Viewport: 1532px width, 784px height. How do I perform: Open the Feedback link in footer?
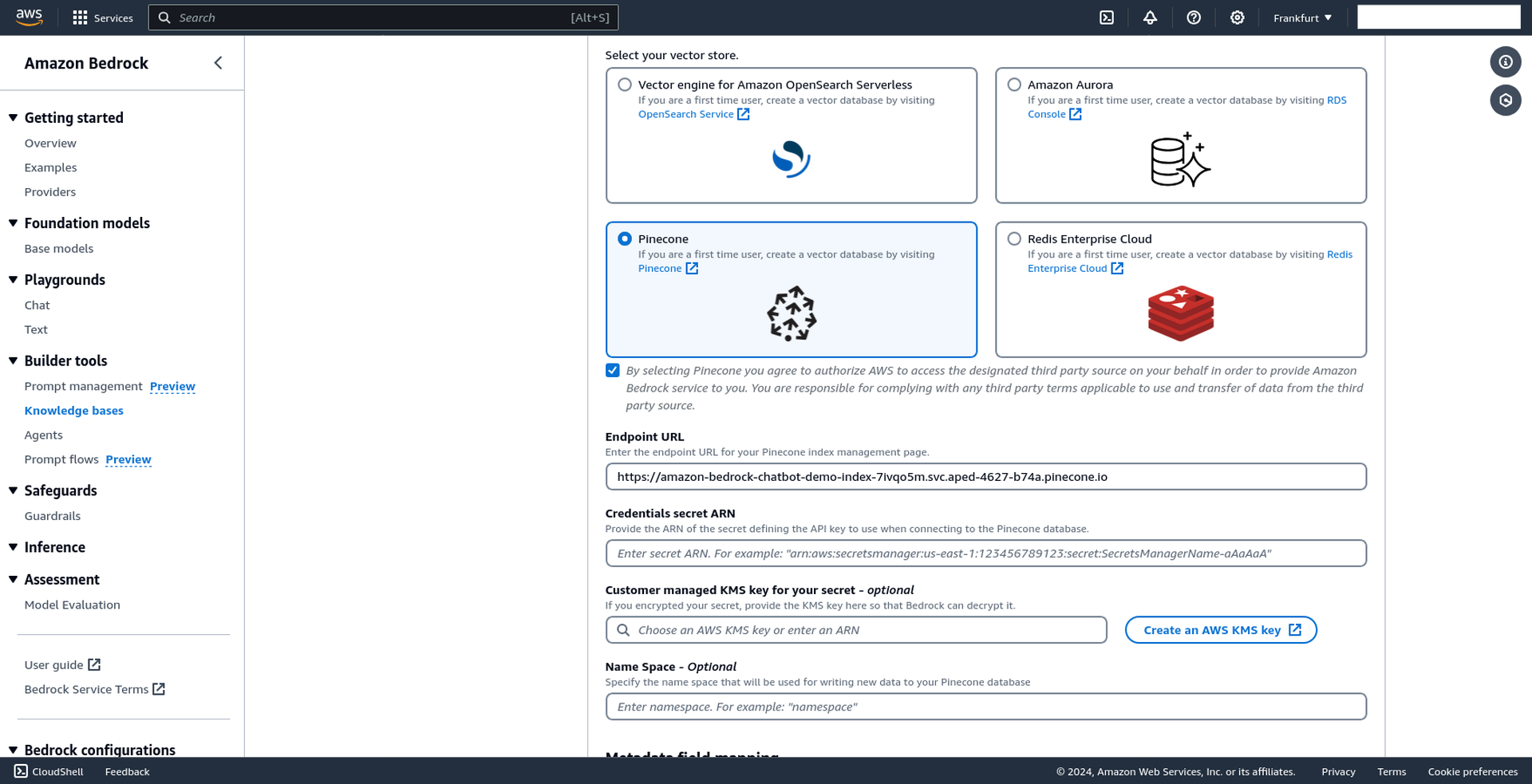127,772
